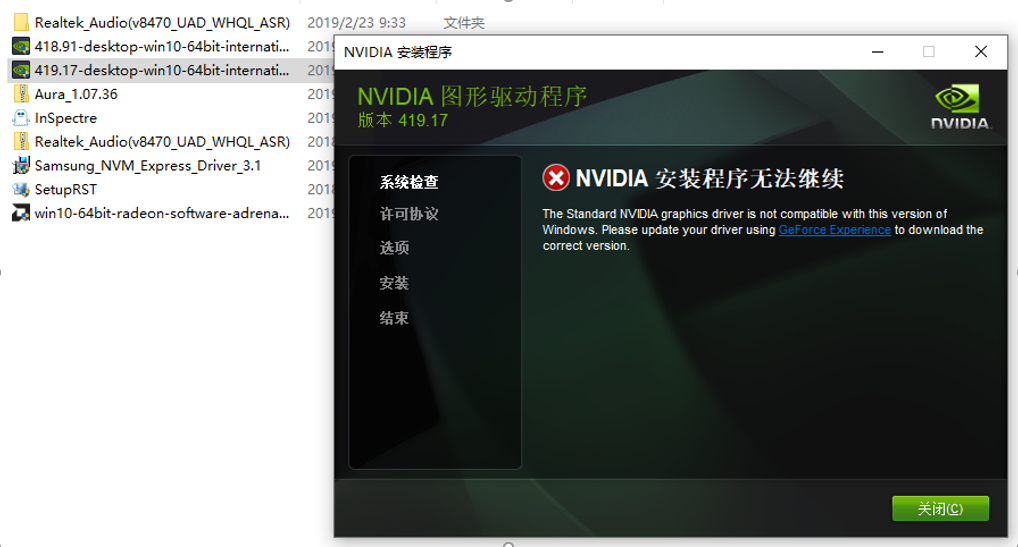Select file name SetupRST in Explorer
1018x547 pixels.
click(66, 189)
